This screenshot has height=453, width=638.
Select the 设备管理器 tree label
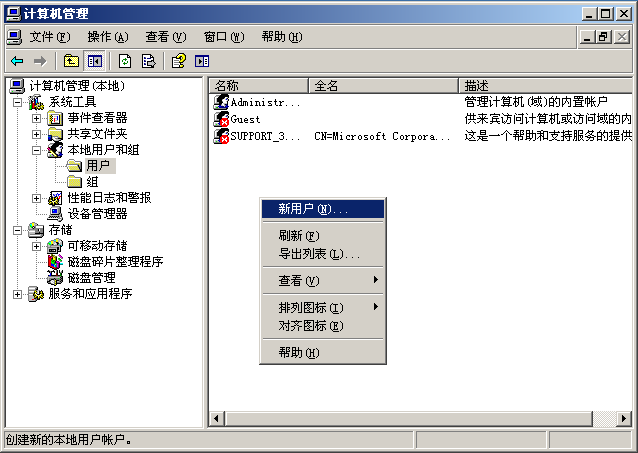[97, 214]
